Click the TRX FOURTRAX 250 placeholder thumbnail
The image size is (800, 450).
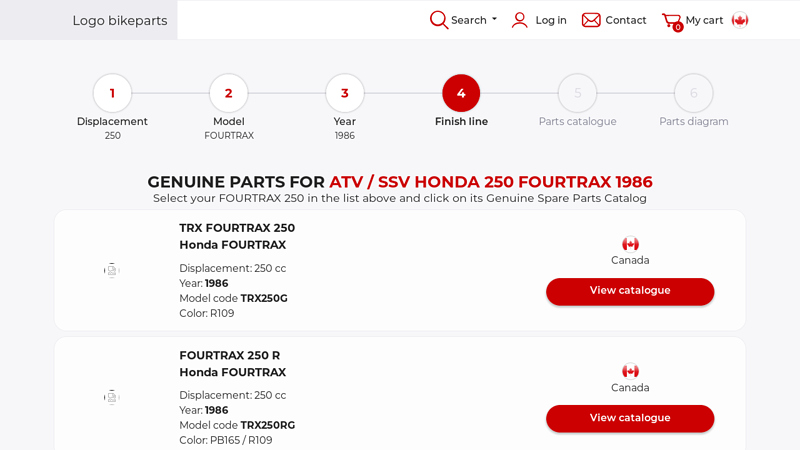point(112,270)
